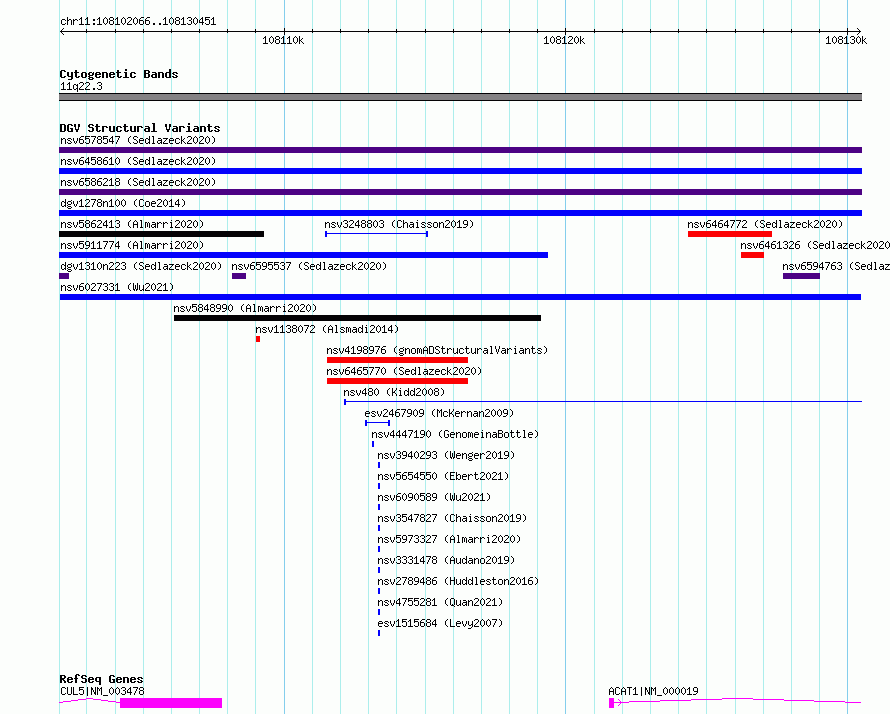Open dgv1278n100 (Coe2014) variant label

point(123,203)
